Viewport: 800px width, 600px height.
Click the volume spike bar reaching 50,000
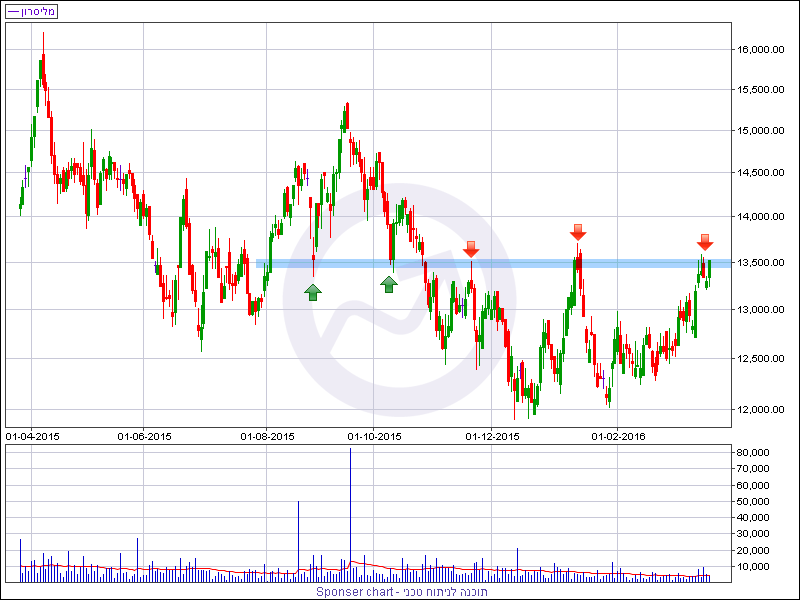pos(298,541)
